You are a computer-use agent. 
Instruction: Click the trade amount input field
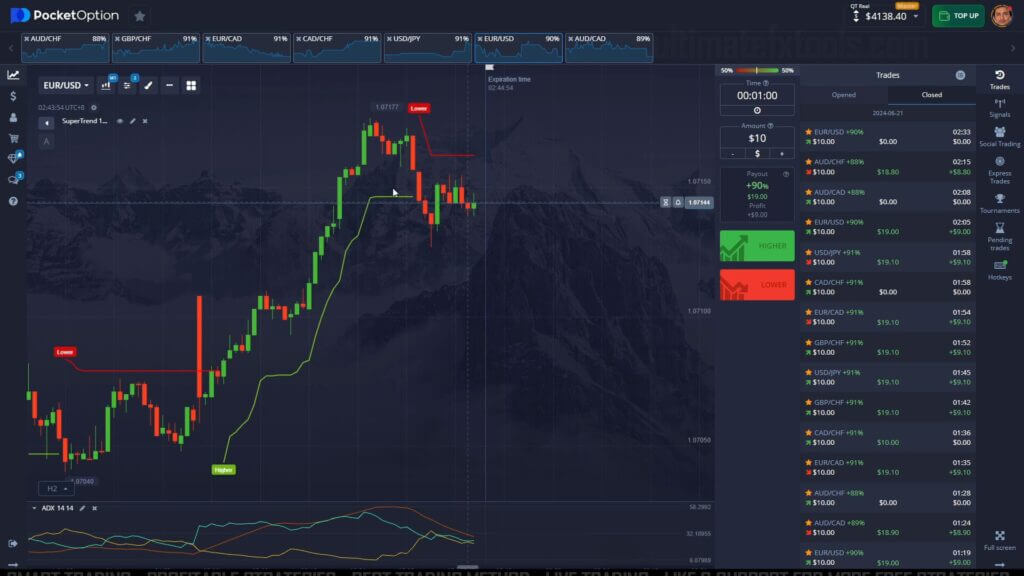pyautogui.click(x=756, y=140)
